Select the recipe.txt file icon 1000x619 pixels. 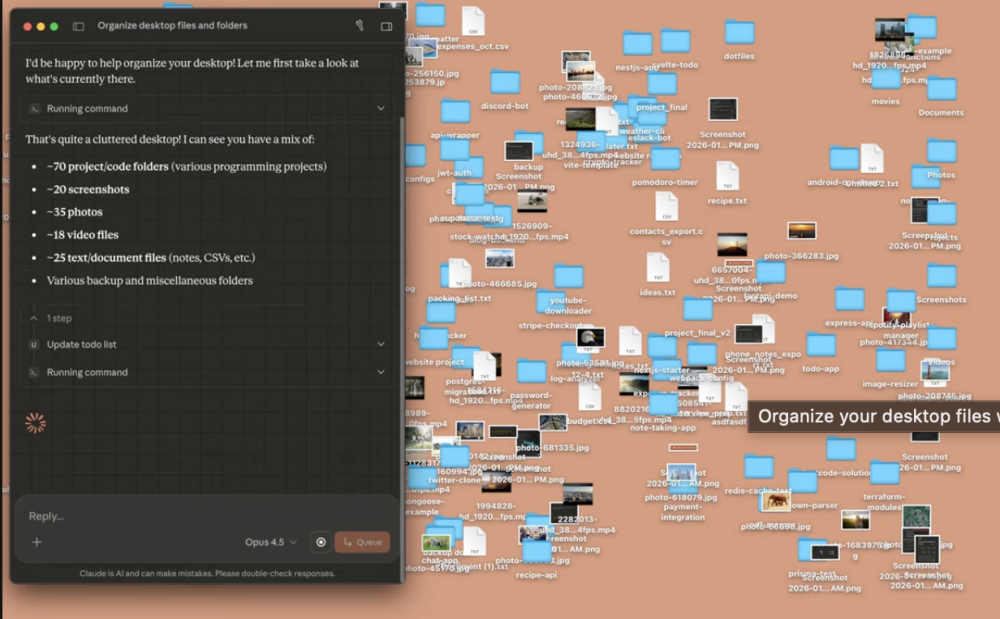[727, 177]
